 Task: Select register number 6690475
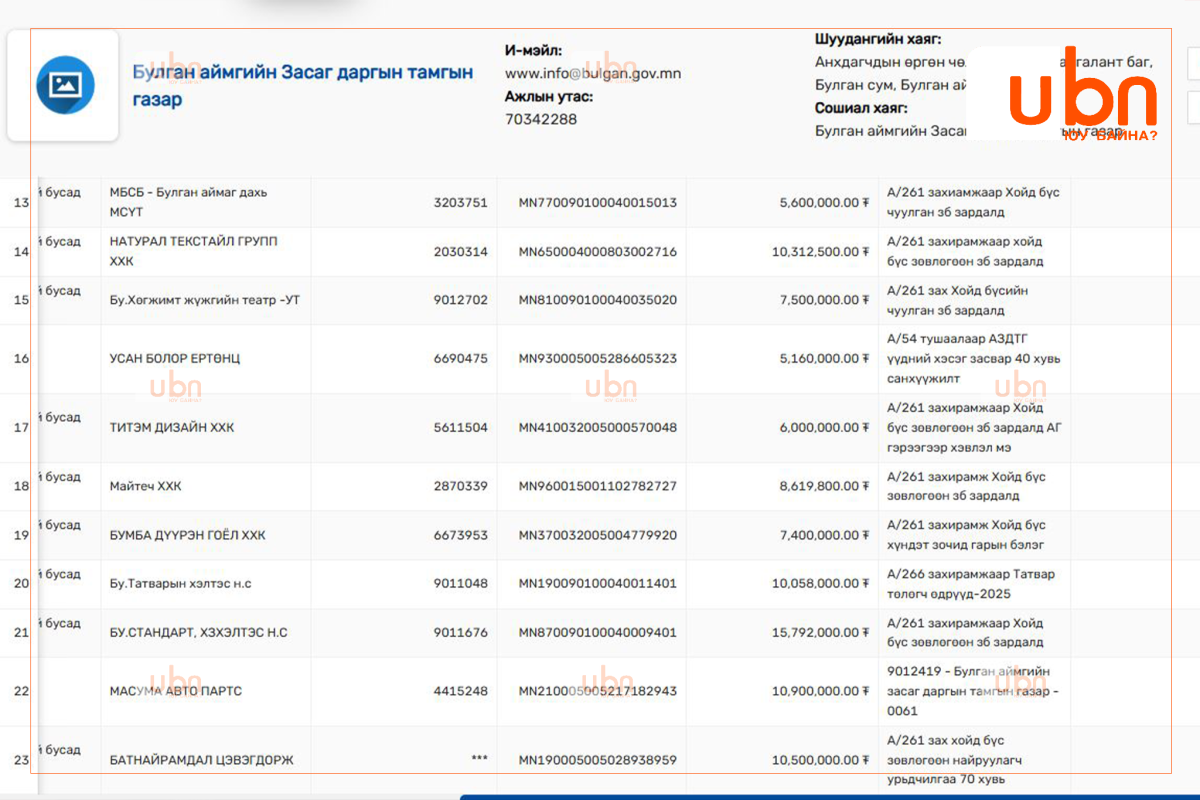(461, 358)
